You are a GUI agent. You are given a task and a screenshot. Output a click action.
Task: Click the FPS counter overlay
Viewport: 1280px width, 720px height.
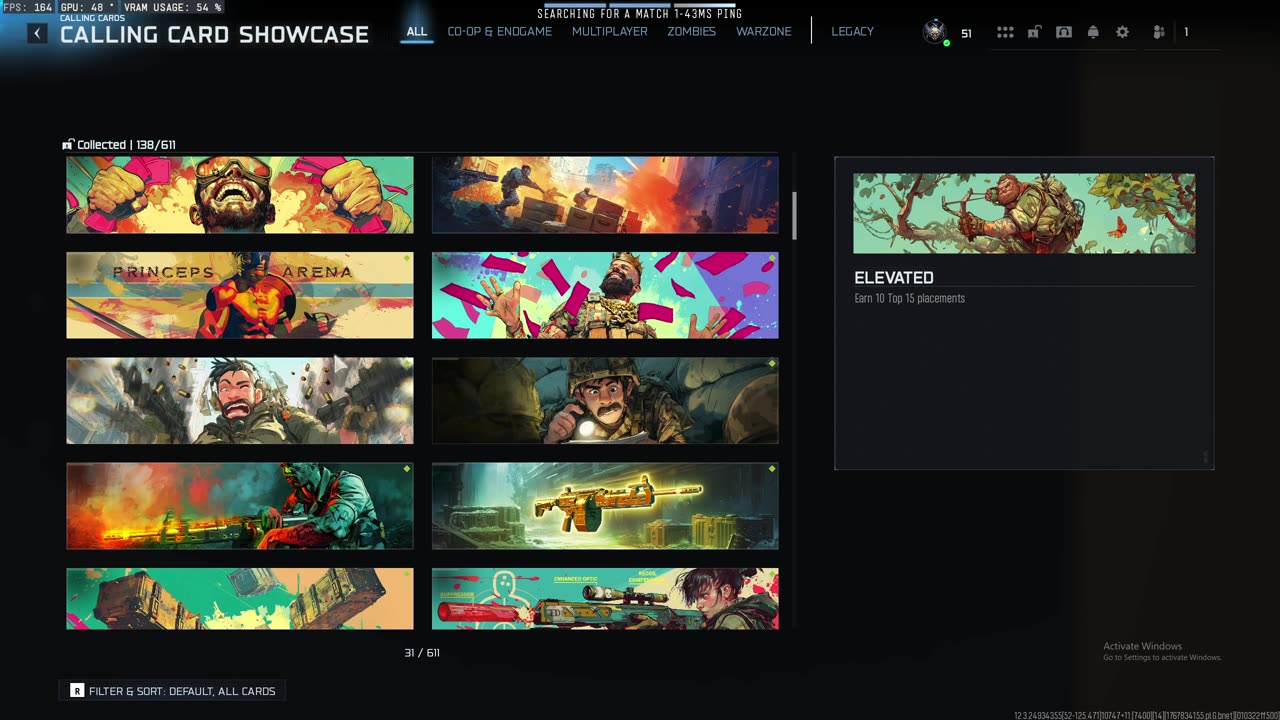click(28, 7)
